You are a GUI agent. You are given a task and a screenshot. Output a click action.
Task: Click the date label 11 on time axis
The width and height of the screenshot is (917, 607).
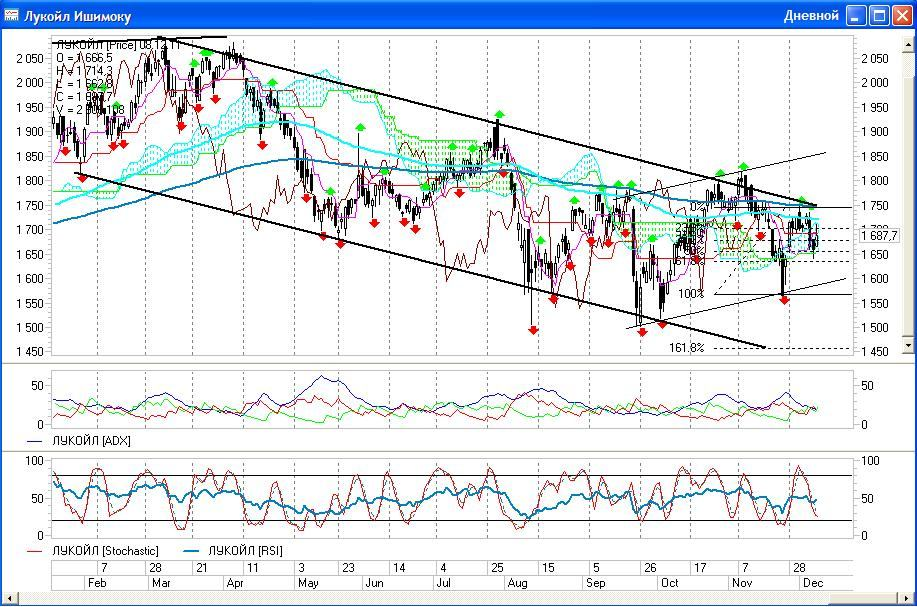click(x=252, y=568)
